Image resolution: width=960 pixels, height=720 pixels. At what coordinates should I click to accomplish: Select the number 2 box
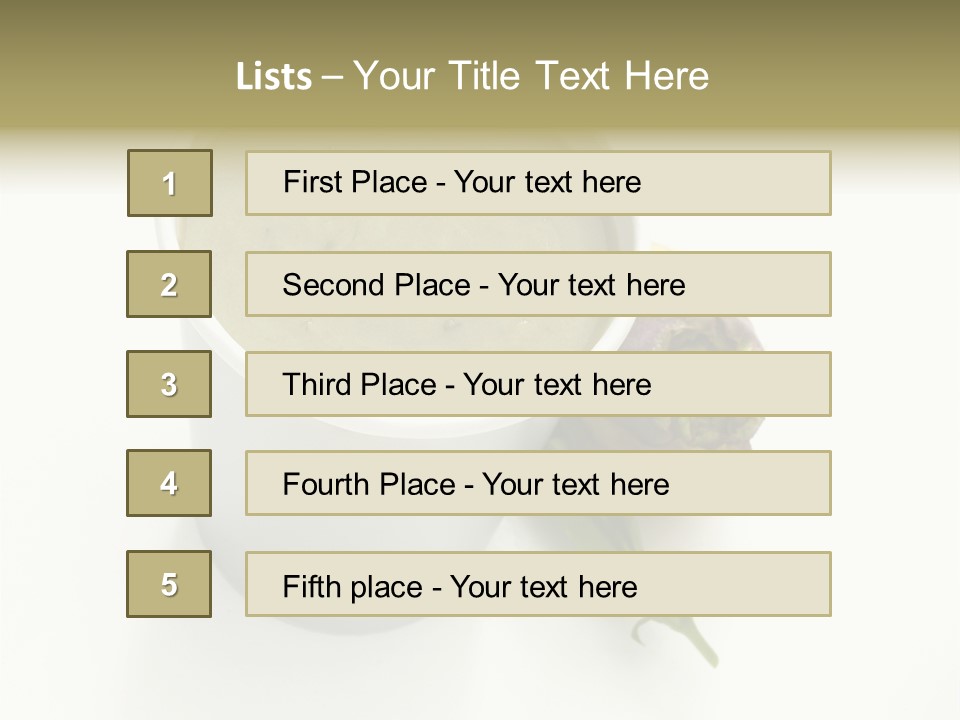(x=169, y=284)
